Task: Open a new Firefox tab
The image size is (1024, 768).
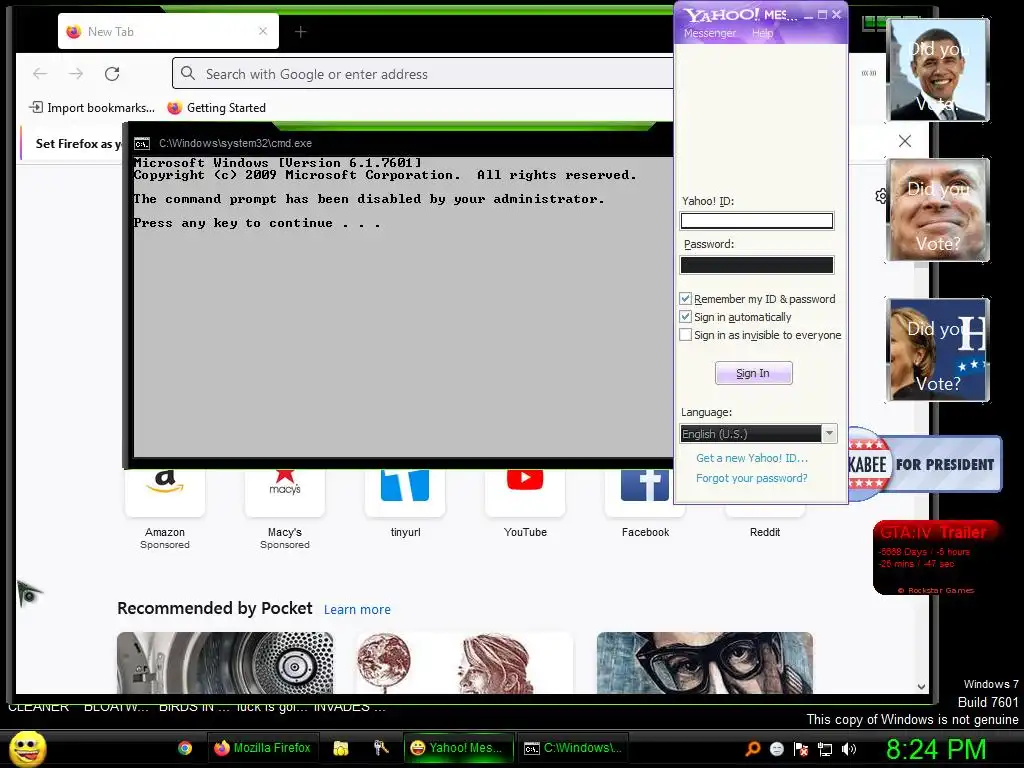Action: click(x=300, y=31)
